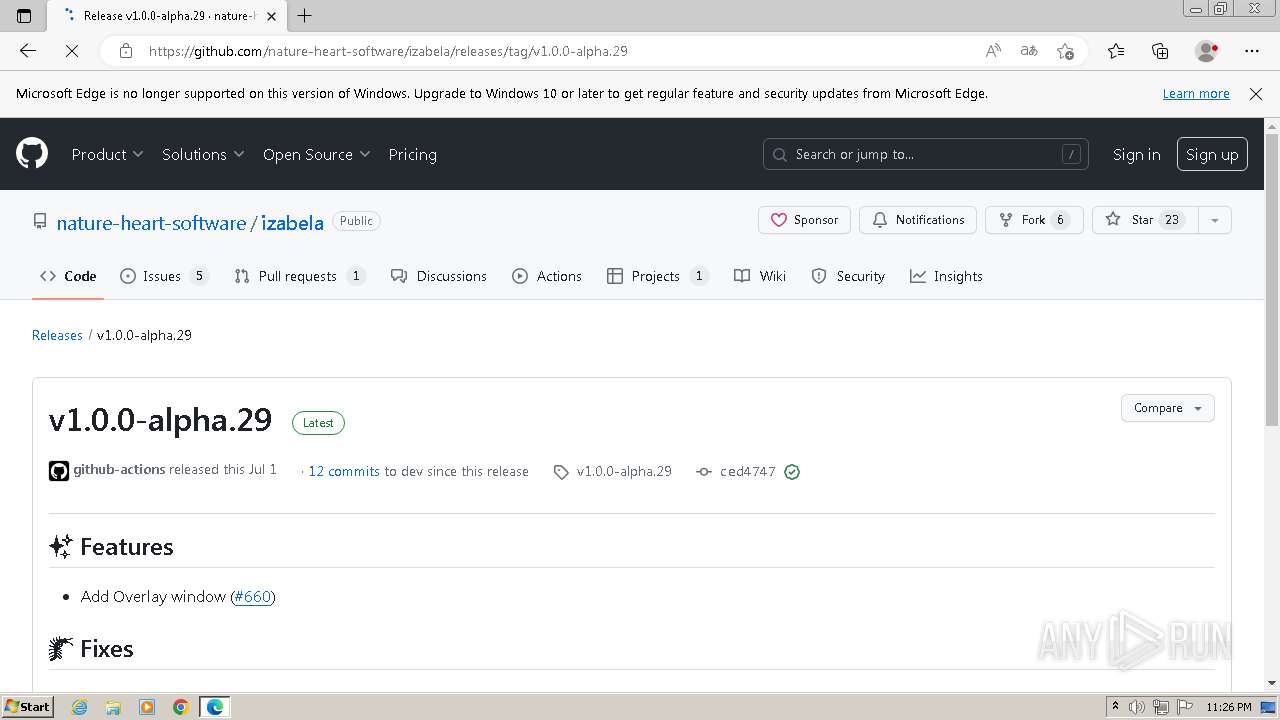Open the media player taskbar icon
The image size is (1280, 720).
pyautogui.click(x=147, y=707)
